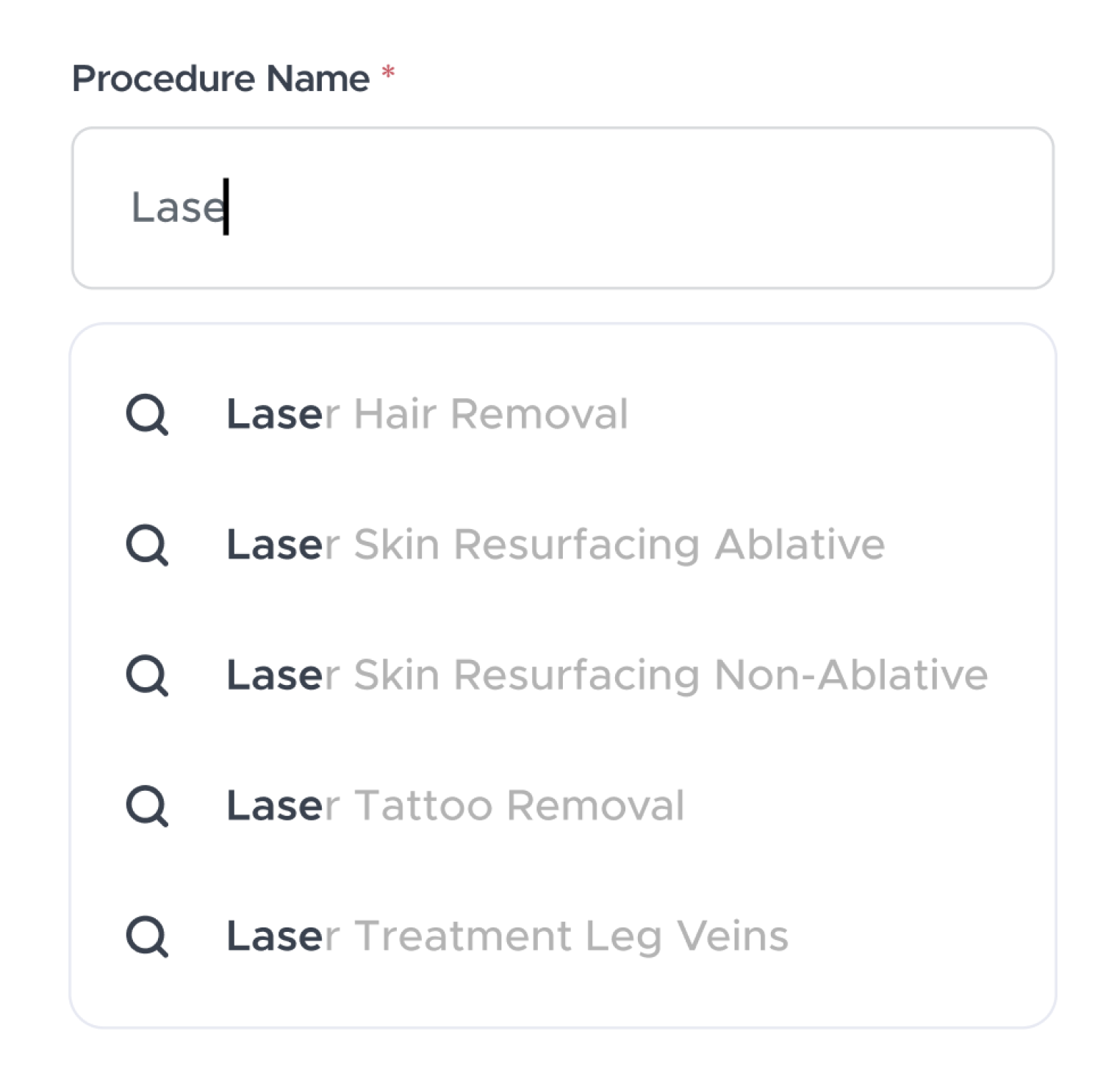Click the word "Non-Ablative" in the suggestions
The image size is (1120, 1073).
click(x=851, y=675)
